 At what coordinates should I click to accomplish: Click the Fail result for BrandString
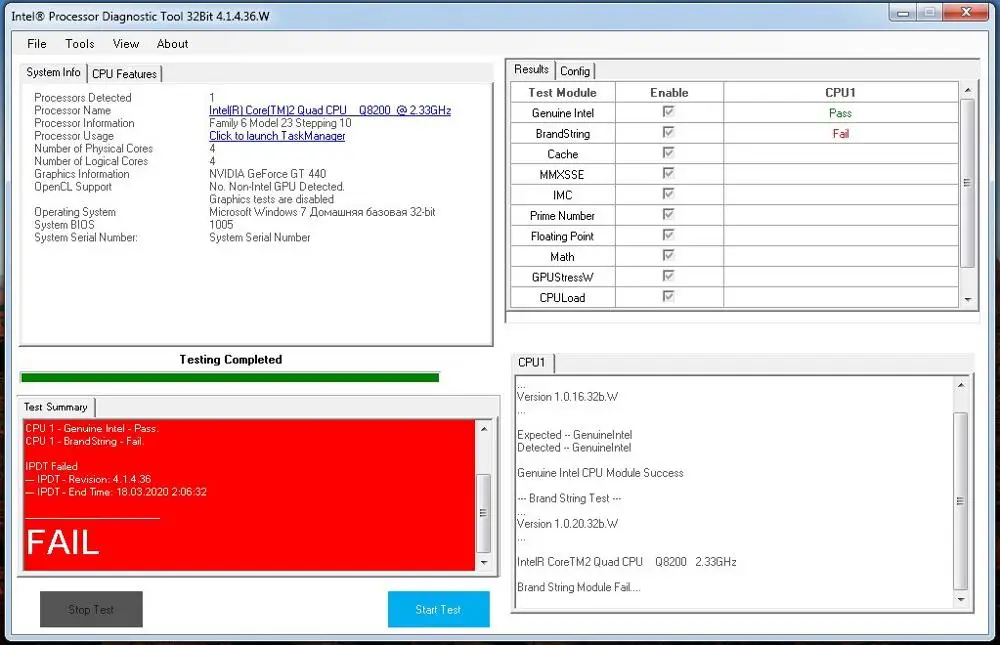[x=841, y=133]
